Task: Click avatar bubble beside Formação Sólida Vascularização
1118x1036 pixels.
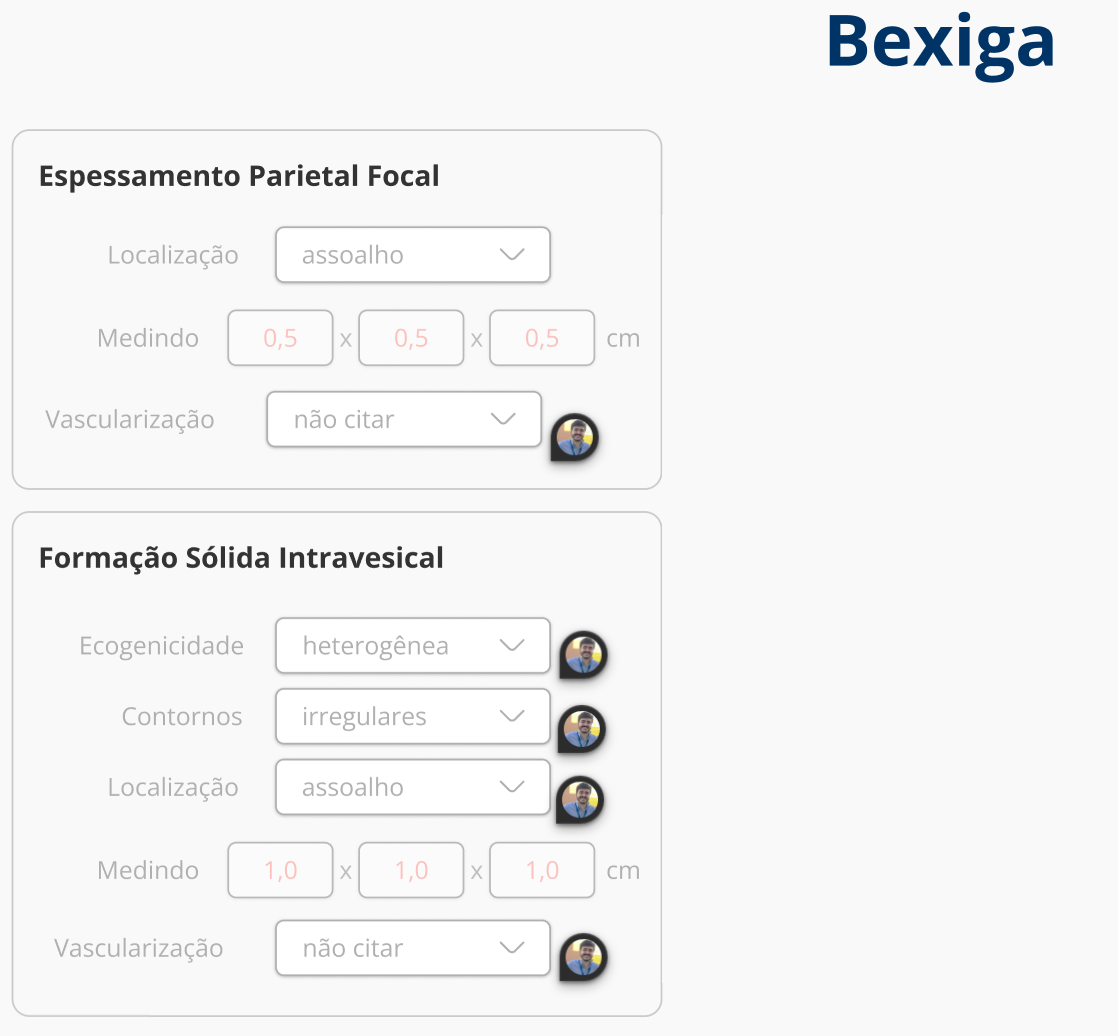Action: (x=584, y=957)
